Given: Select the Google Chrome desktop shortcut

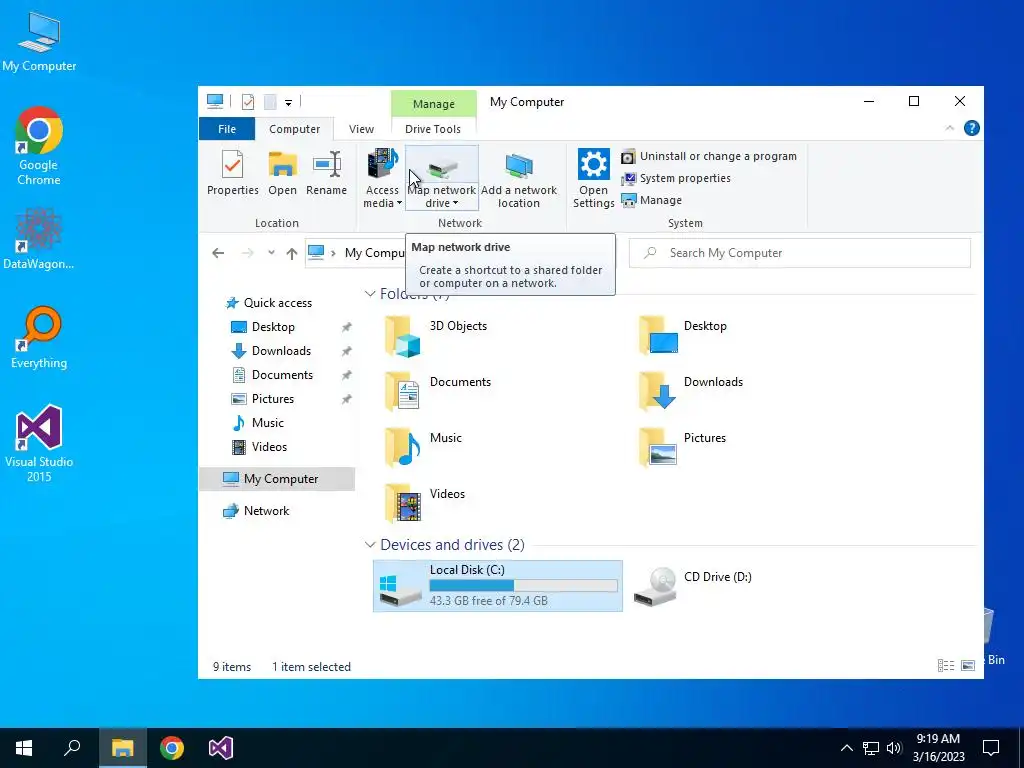Looking at the screenshot, I should pyautogui.click(x=39, y=146).
